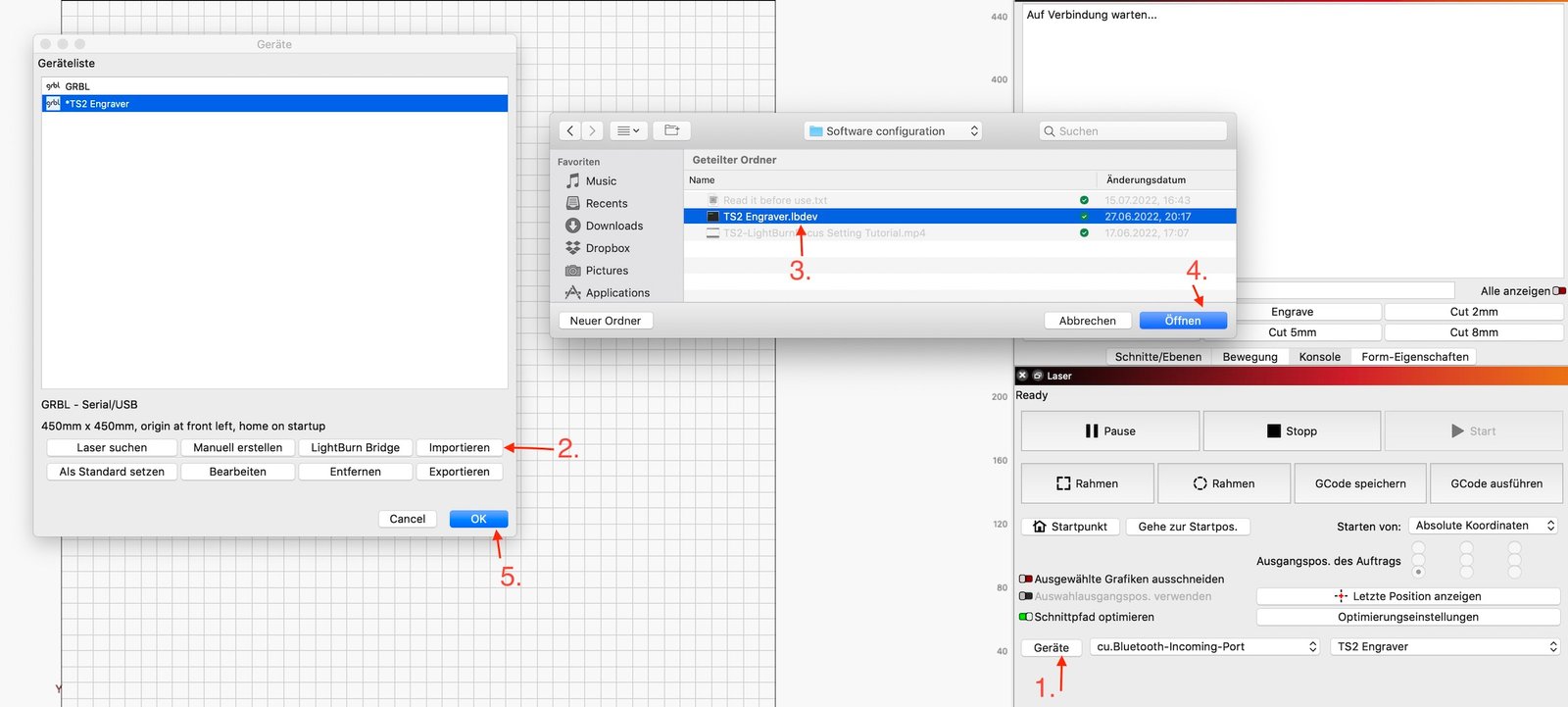
Task: Switch to the Bewegung tab
Action: click(x=1249, y=357)
